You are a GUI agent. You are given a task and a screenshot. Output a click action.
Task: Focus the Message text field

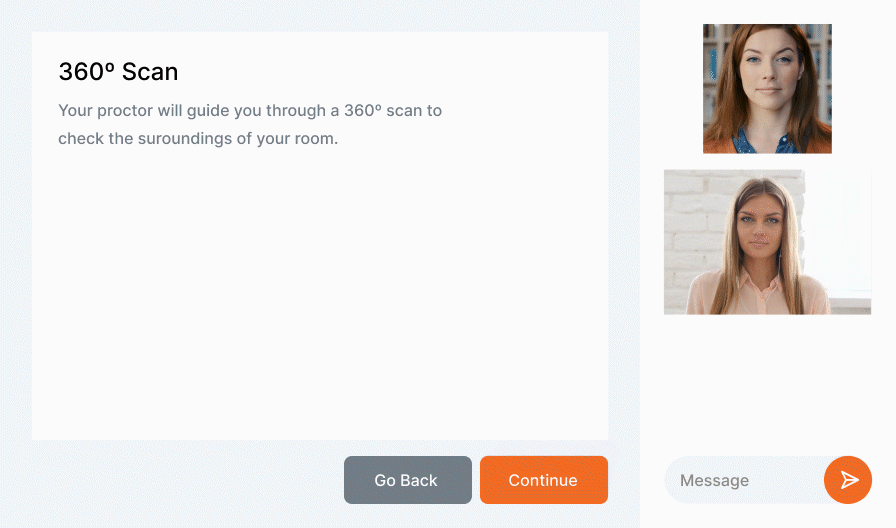pyautogui.click(x=744, y=480)
